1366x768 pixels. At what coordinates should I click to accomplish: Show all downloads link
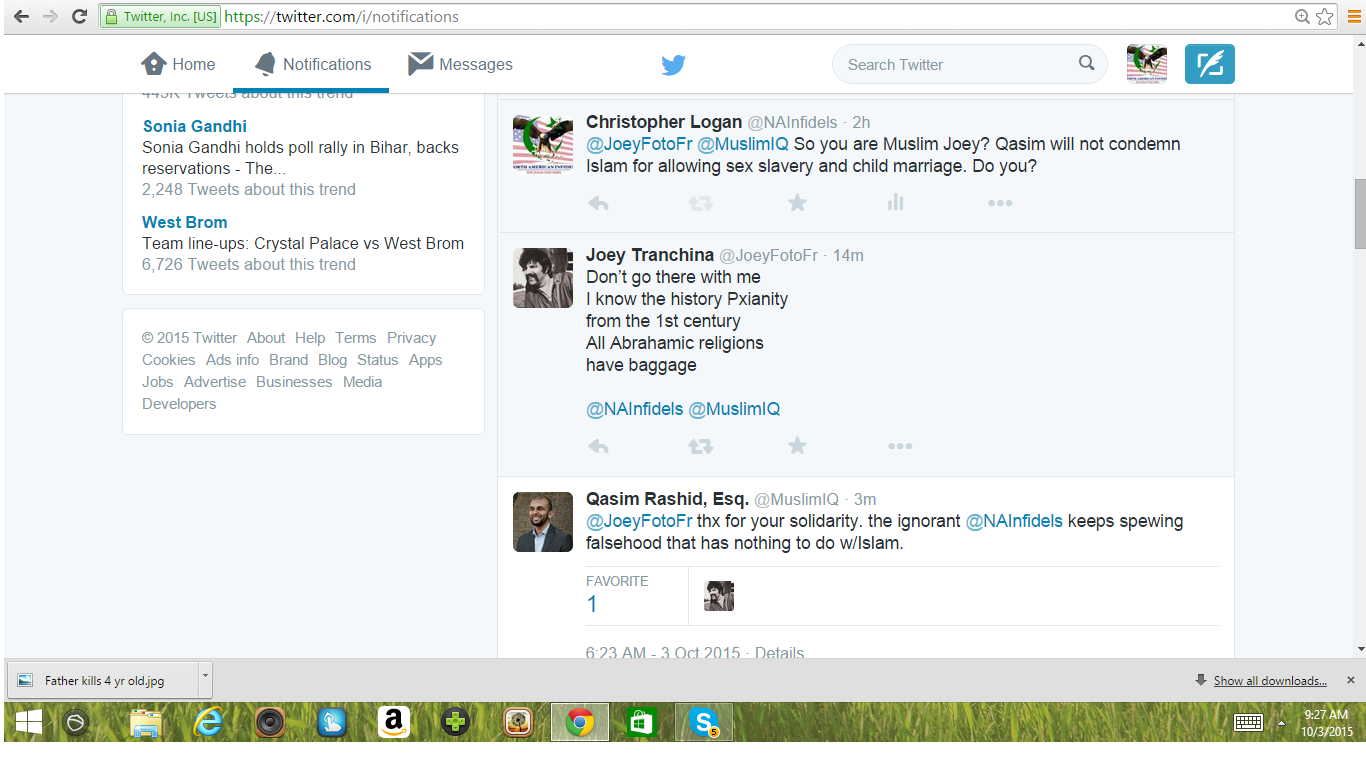pos(1270,680)
